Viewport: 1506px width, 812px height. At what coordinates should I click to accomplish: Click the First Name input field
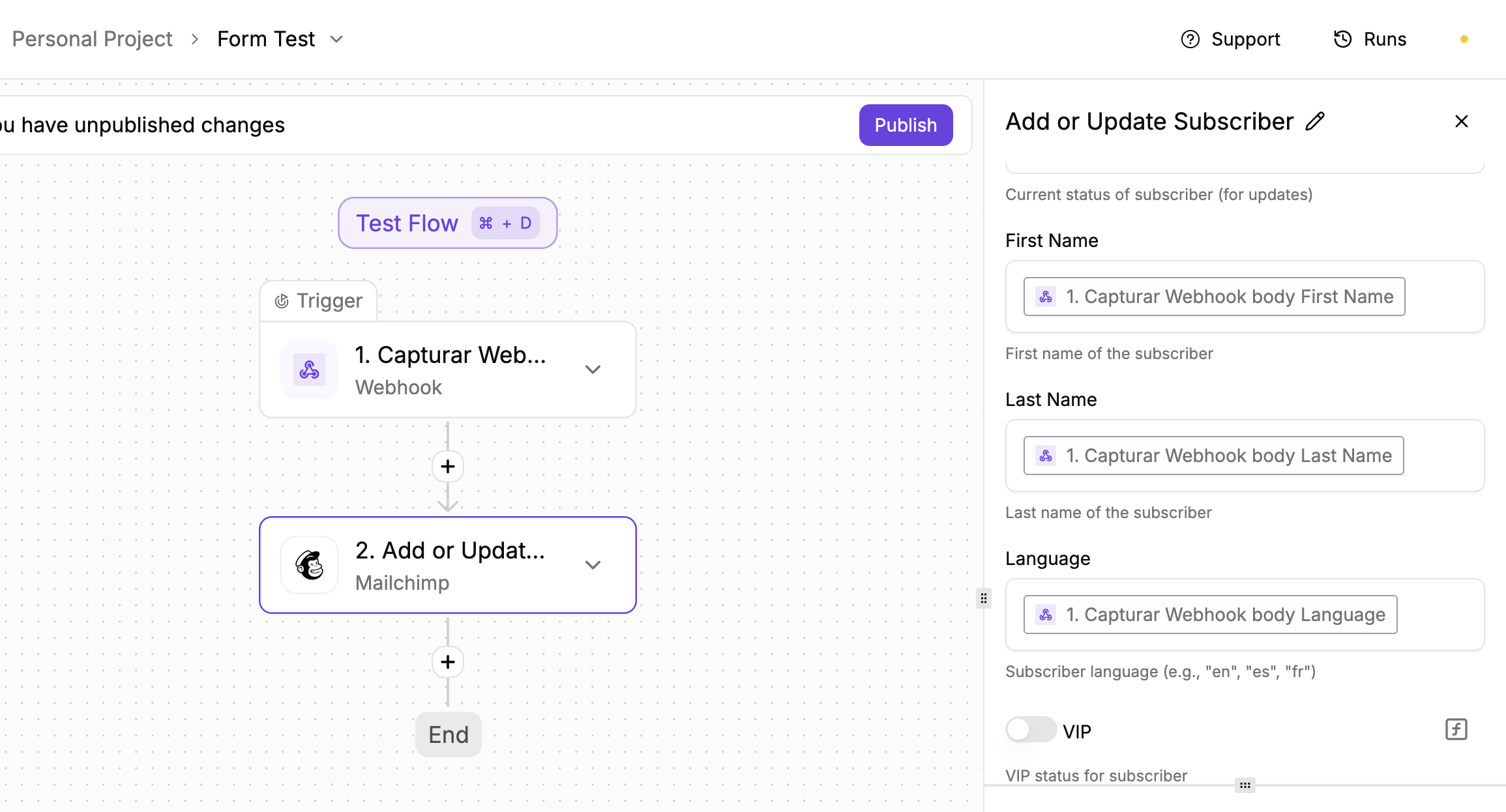(1441, 297)
